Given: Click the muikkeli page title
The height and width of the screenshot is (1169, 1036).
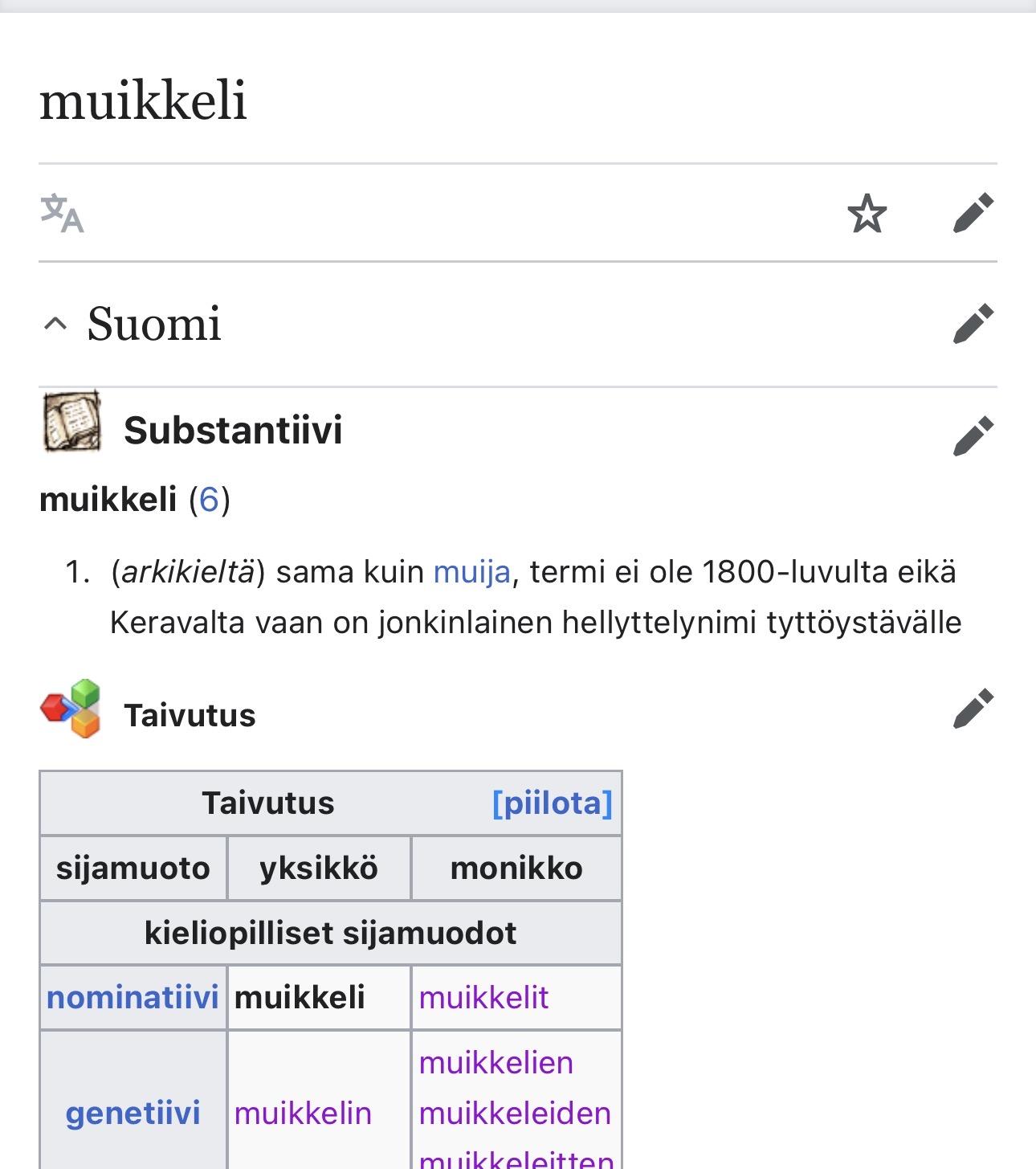Looking at the screenshot, I should tap(143, 100).
